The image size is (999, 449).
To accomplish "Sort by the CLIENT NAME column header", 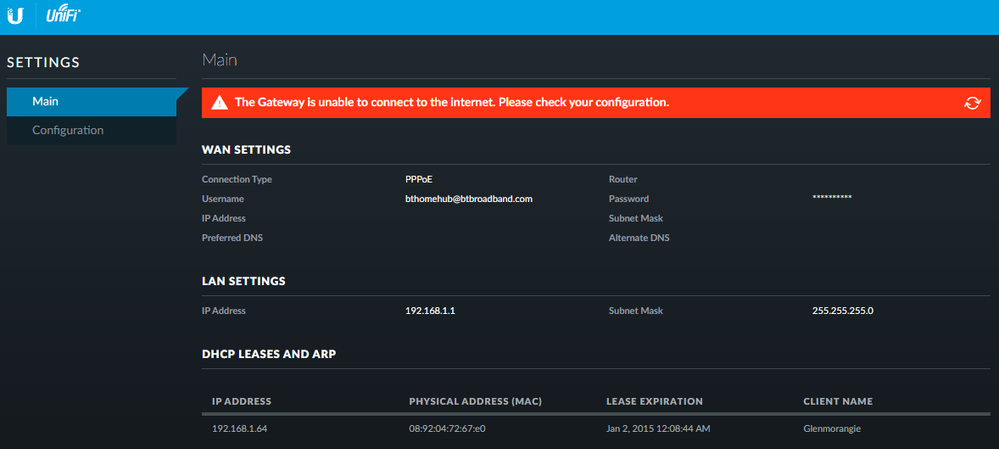I will point(838,401).
